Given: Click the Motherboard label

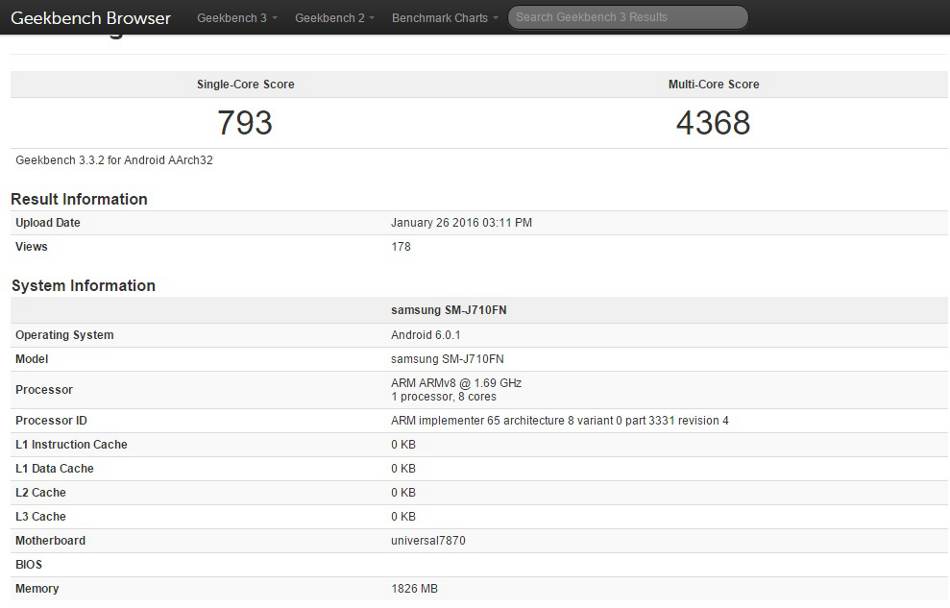Looking at the screenshot, I should coord(50,541).
